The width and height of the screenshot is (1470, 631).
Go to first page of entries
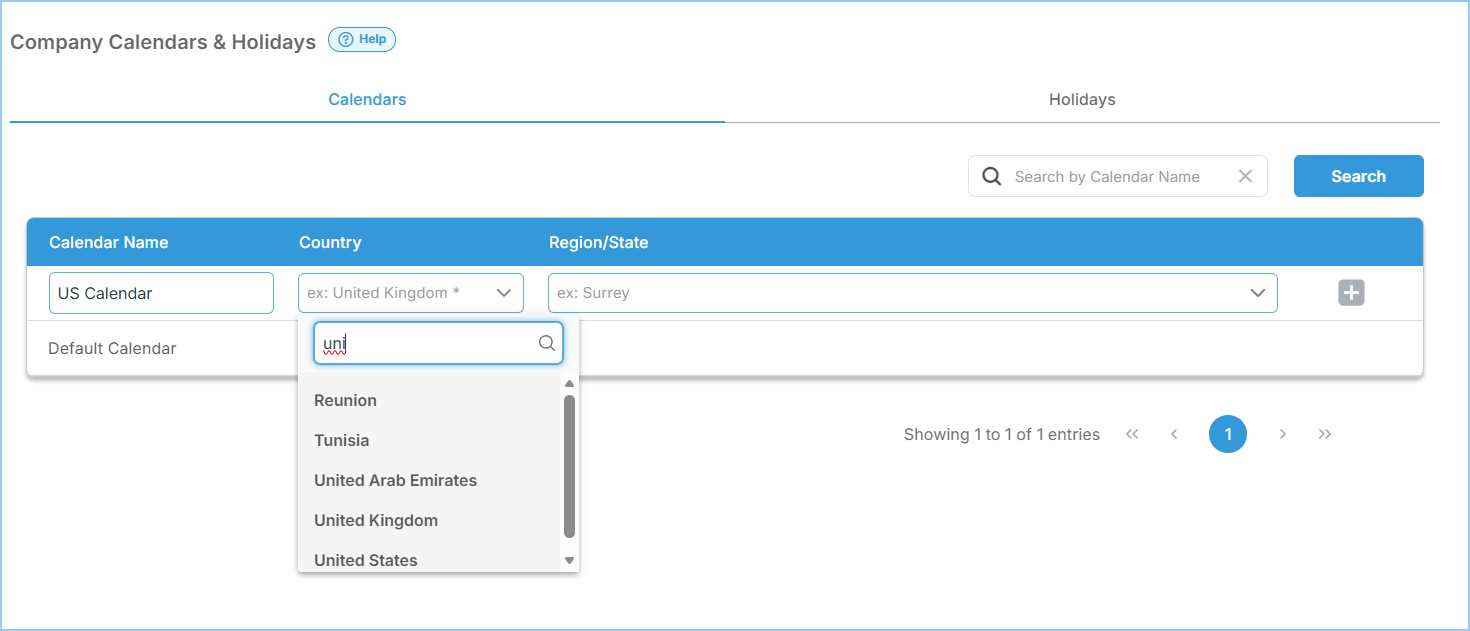click(x=1132, y=434)
